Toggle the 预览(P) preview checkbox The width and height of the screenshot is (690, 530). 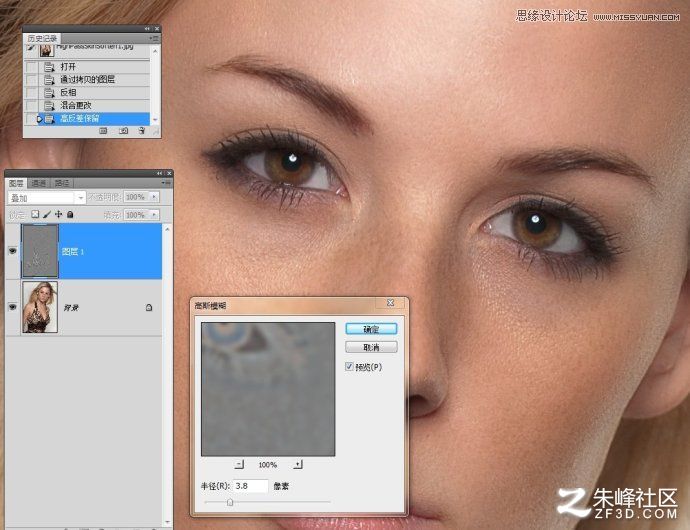click(x=349, y=366)
